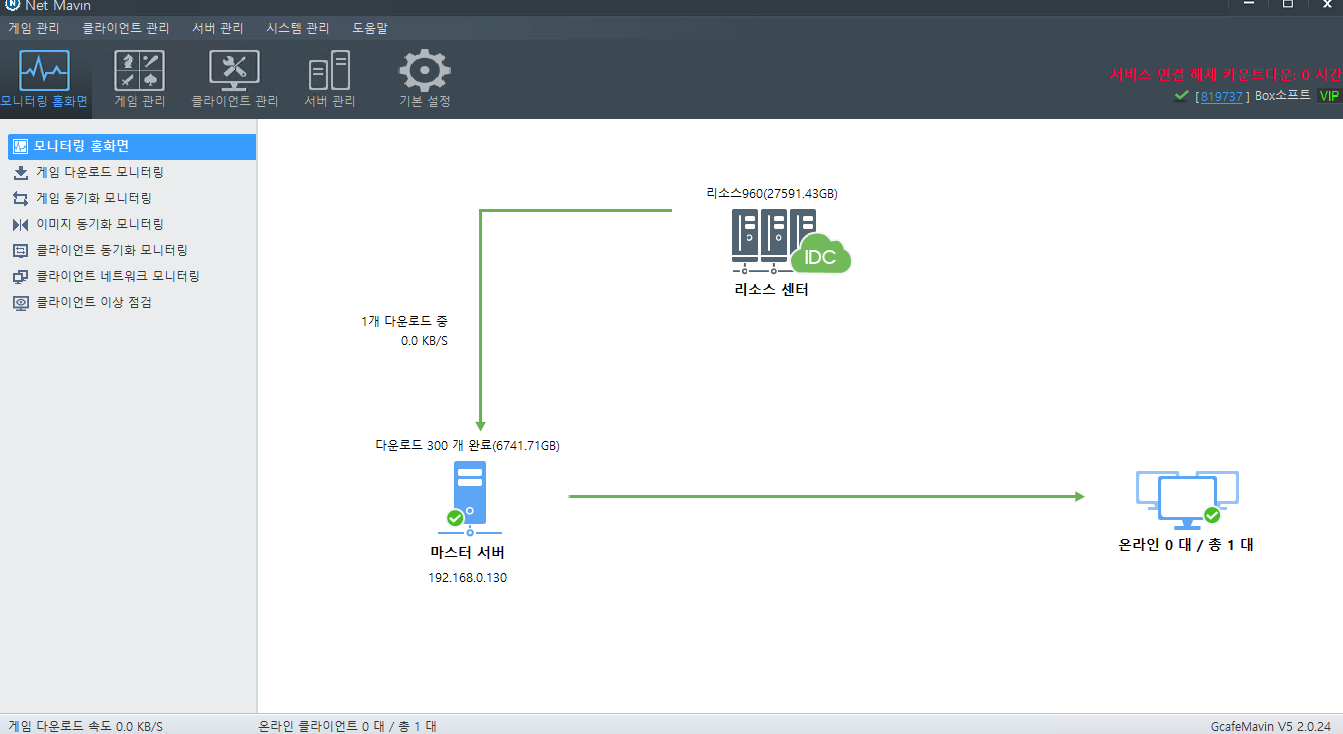Select 모니터링 홈화면 sidebar entry

pyautogui.click(x=132, y=146)
